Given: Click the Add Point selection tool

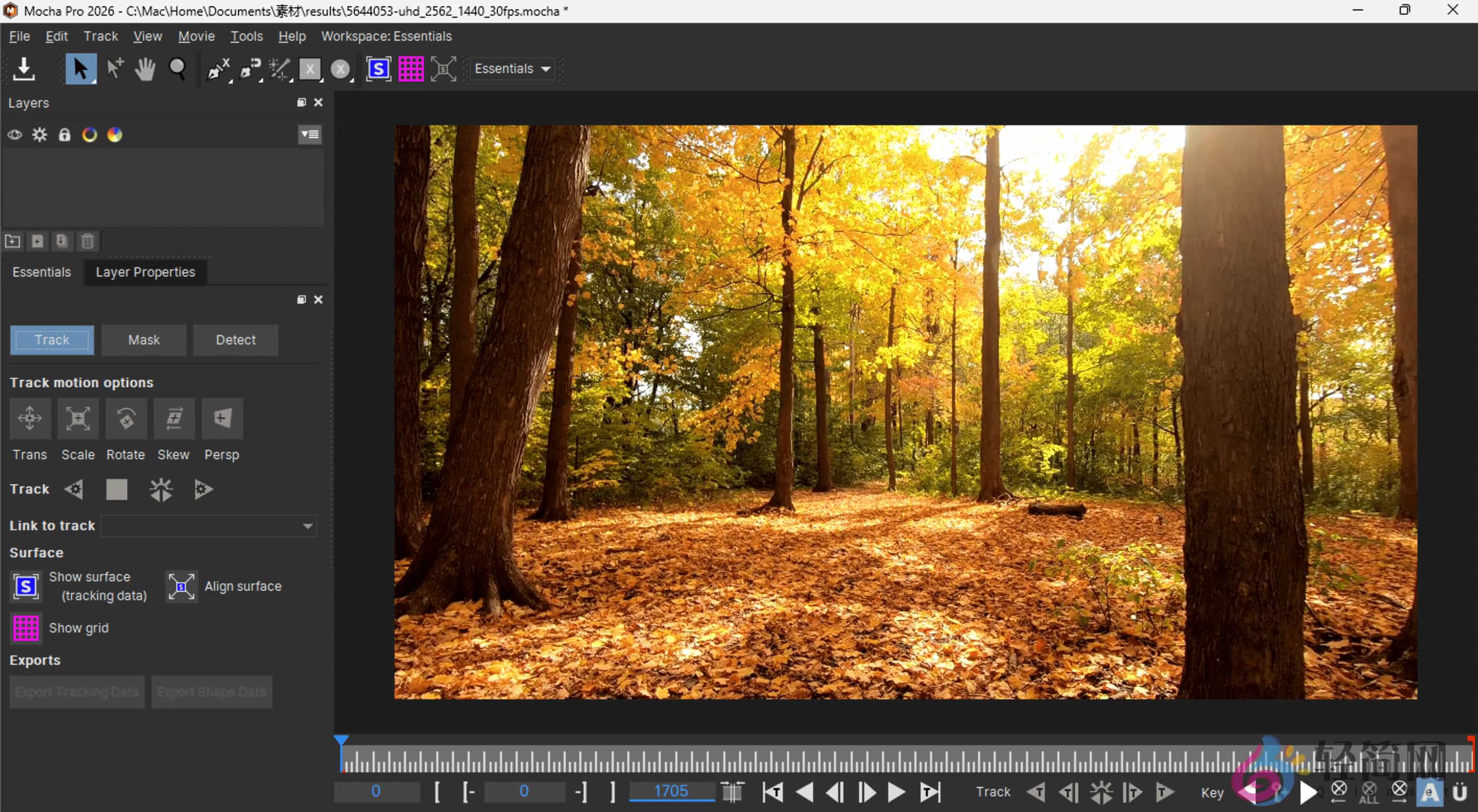Looking at the screenshot, I should click(x=114, y=68).
